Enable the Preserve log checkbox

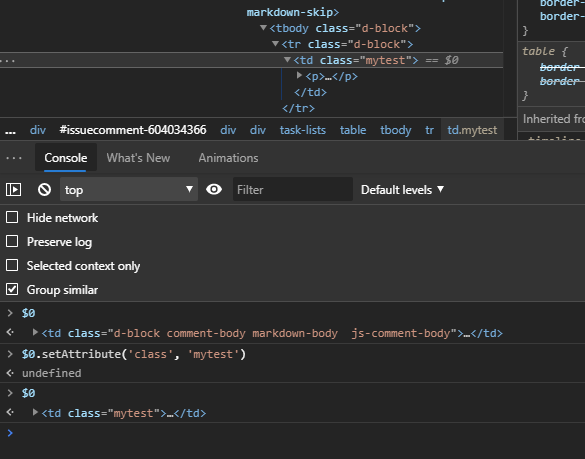tap(12, 241)
